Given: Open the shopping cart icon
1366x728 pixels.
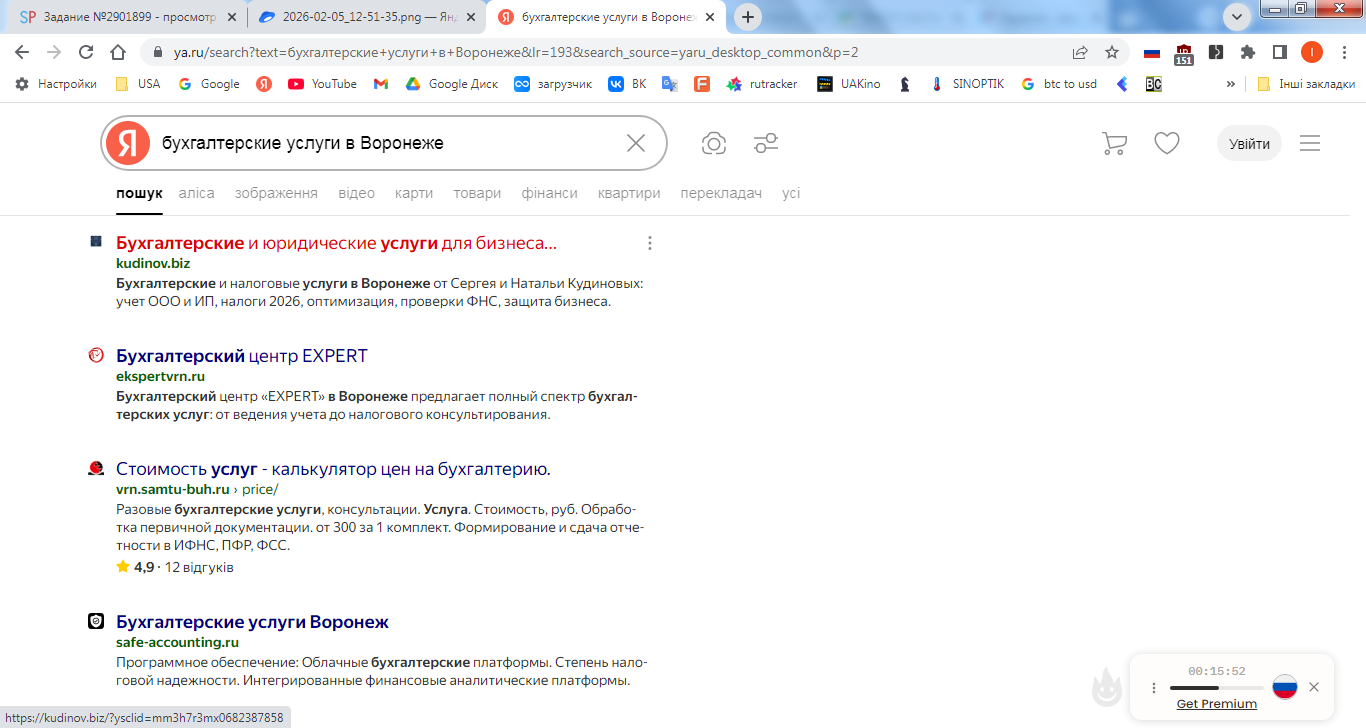Looking at the screenshot, I should (x=1114, y=143).
